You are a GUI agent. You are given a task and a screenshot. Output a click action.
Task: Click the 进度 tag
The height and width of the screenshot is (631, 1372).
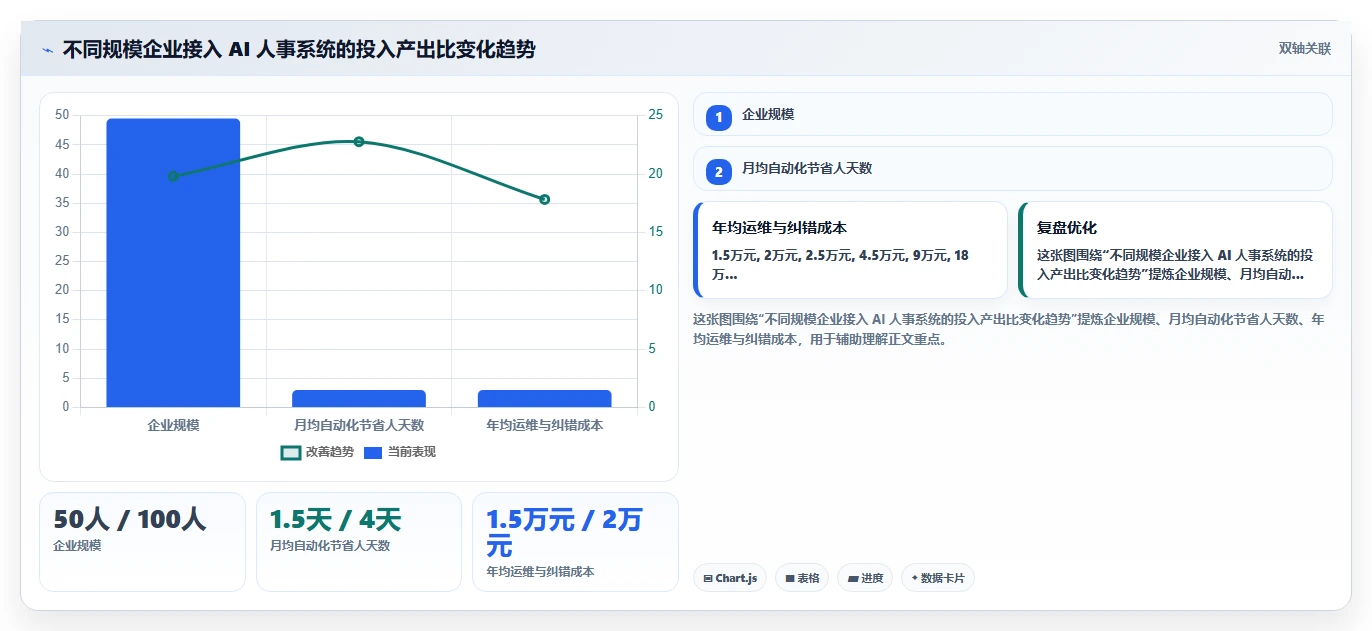[865, 578]
